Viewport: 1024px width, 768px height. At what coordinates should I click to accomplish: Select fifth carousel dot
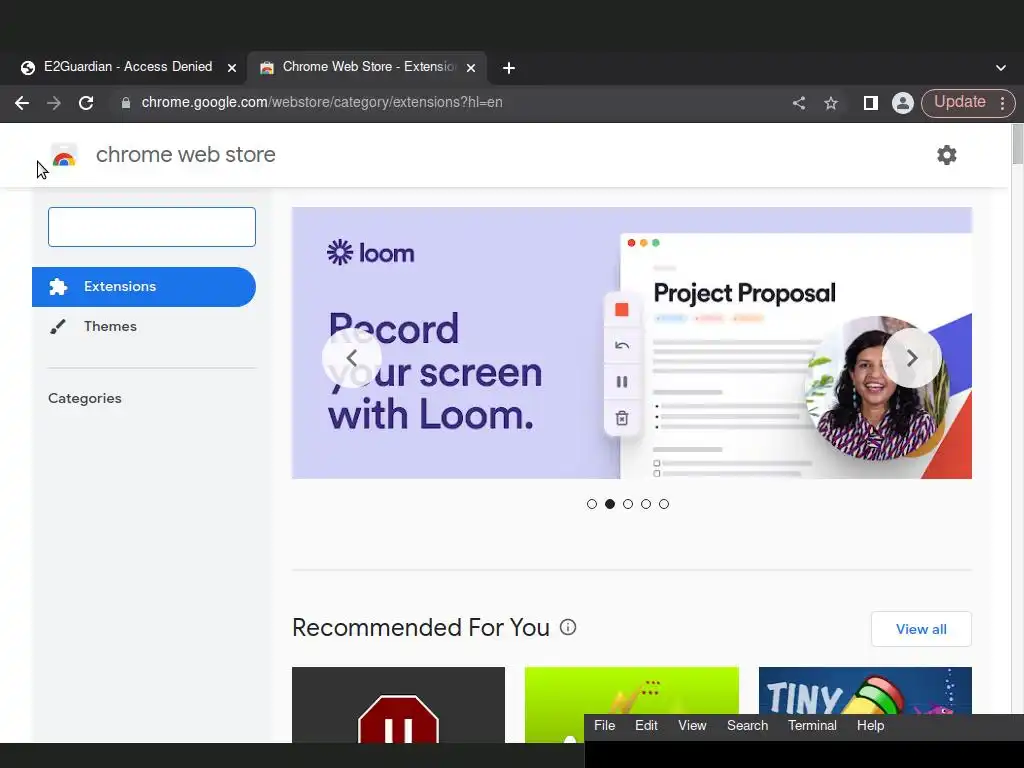click(664, 504)
